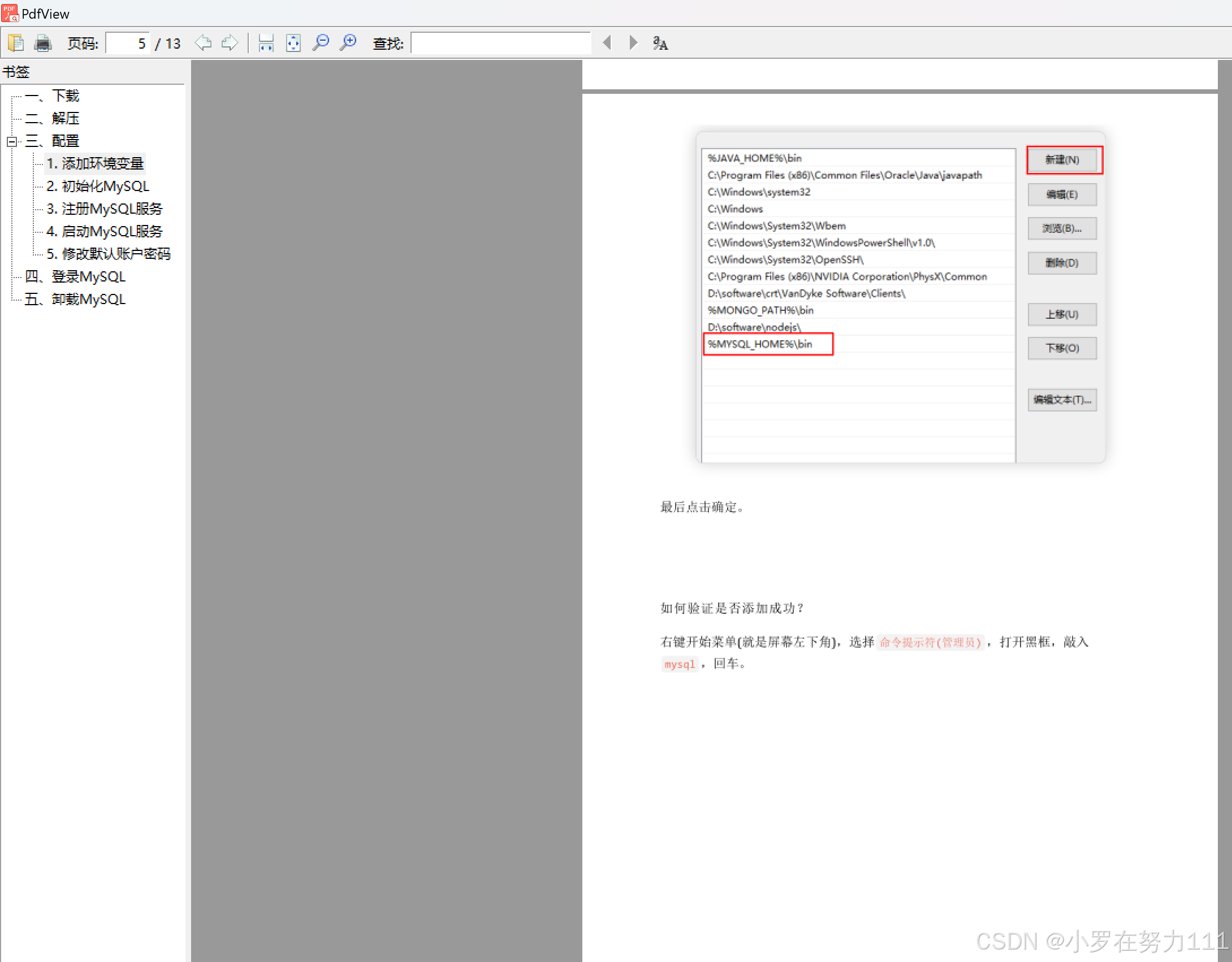
Task: Click the fit width icon
Action: click(266, 43)
